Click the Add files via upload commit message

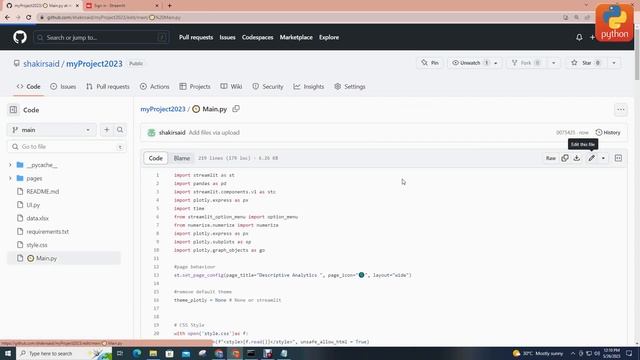(x=214, y=133)
